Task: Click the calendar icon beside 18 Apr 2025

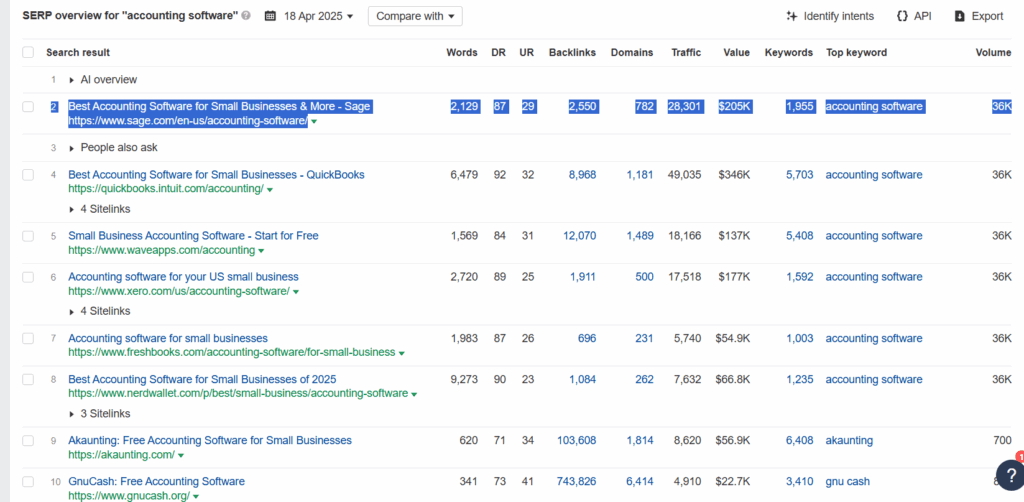Action: (x=270, y=16)
